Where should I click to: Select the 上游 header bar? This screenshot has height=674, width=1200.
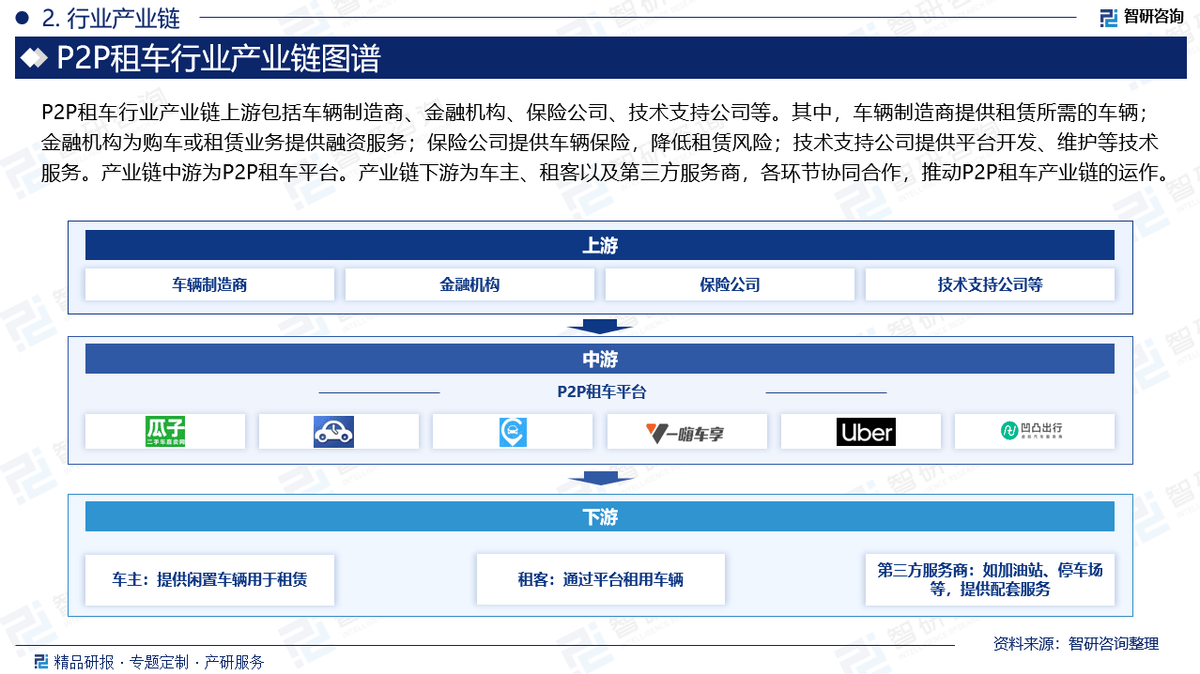600,245
